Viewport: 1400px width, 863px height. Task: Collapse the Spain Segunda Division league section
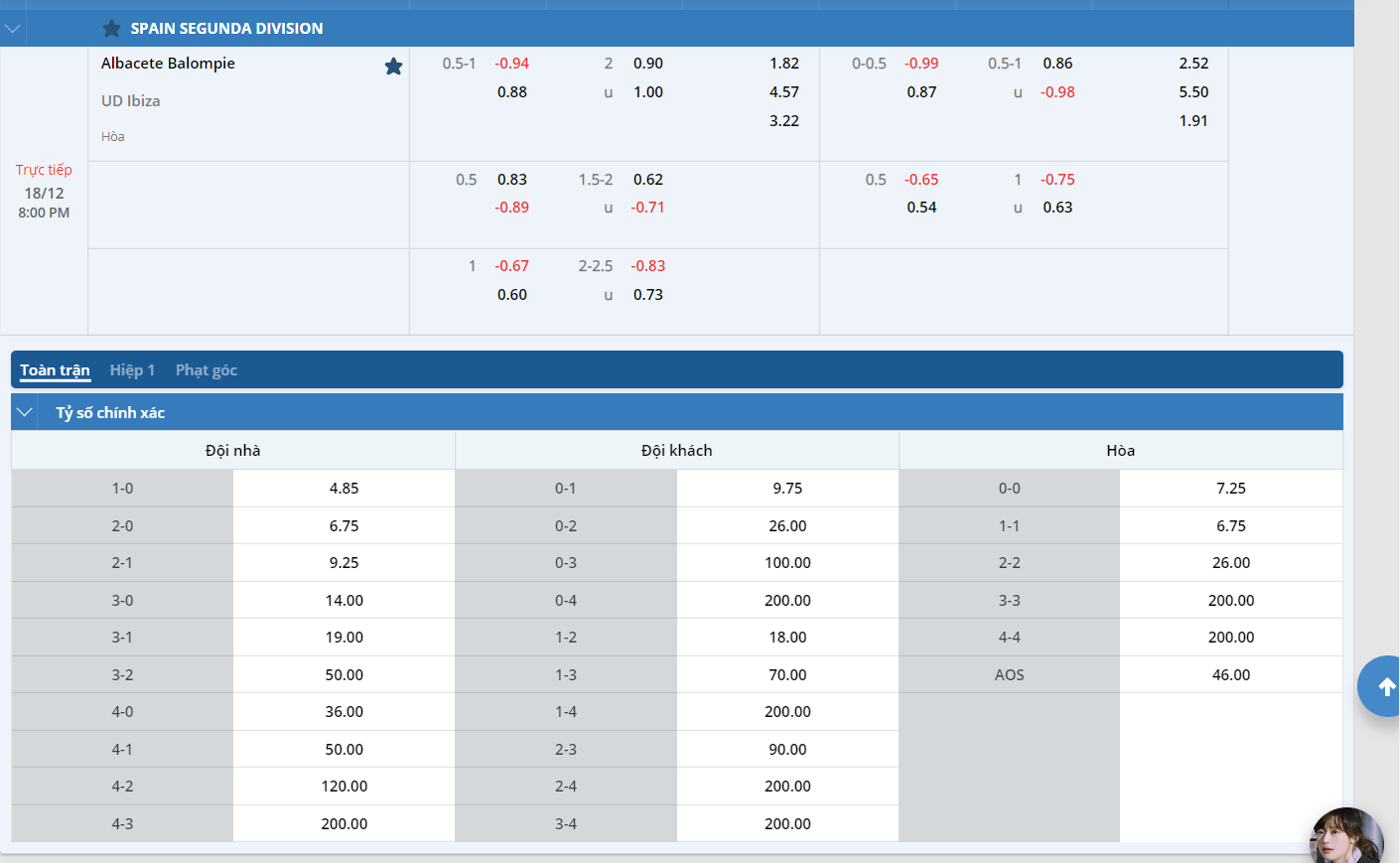[13, 29]
